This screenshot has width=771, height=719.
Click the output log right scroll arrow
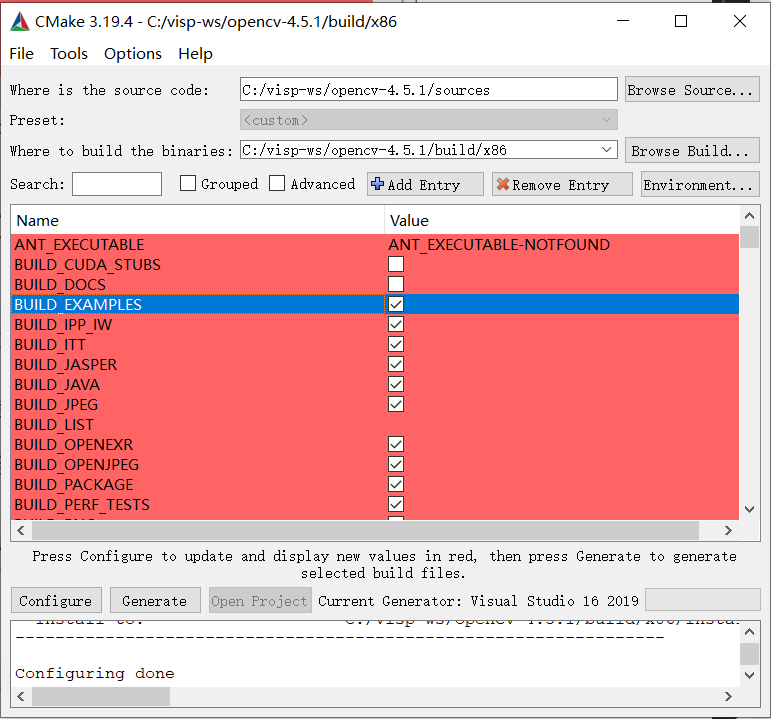pyautogui.click(x=728, y=696)
